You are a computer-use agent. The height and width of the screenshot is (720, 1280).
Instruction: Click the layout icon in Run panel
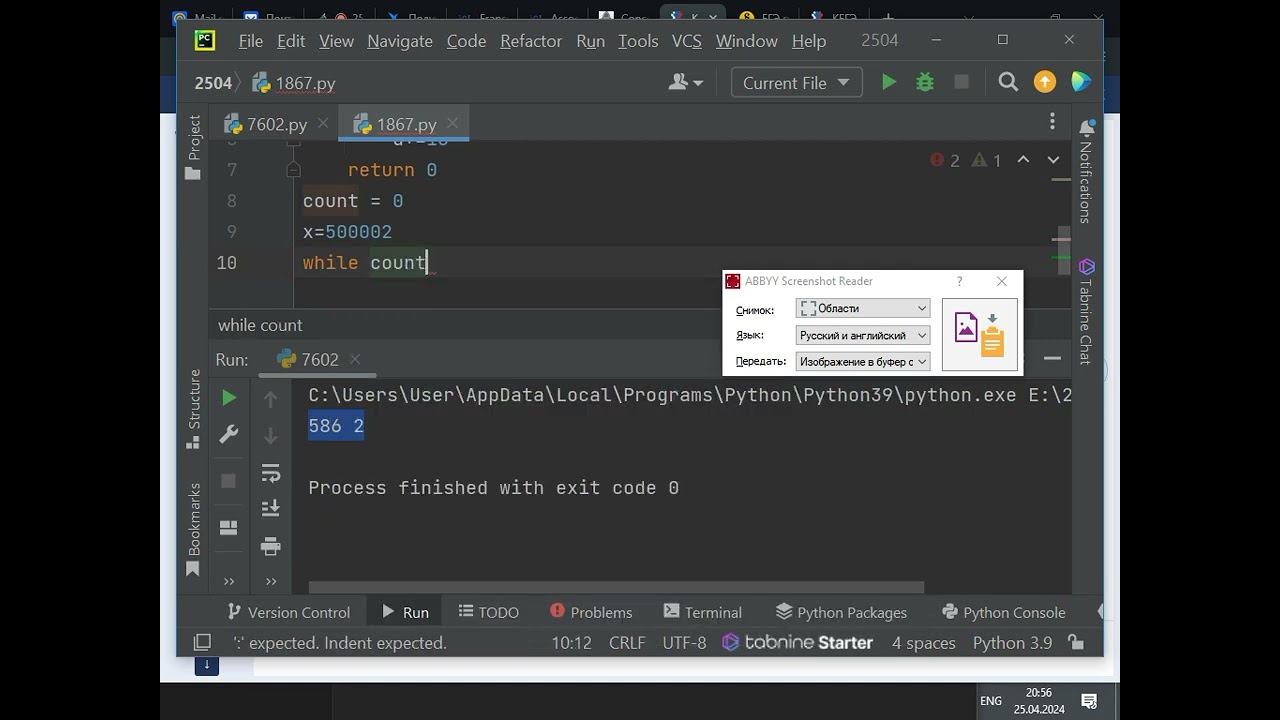(228, 527)
